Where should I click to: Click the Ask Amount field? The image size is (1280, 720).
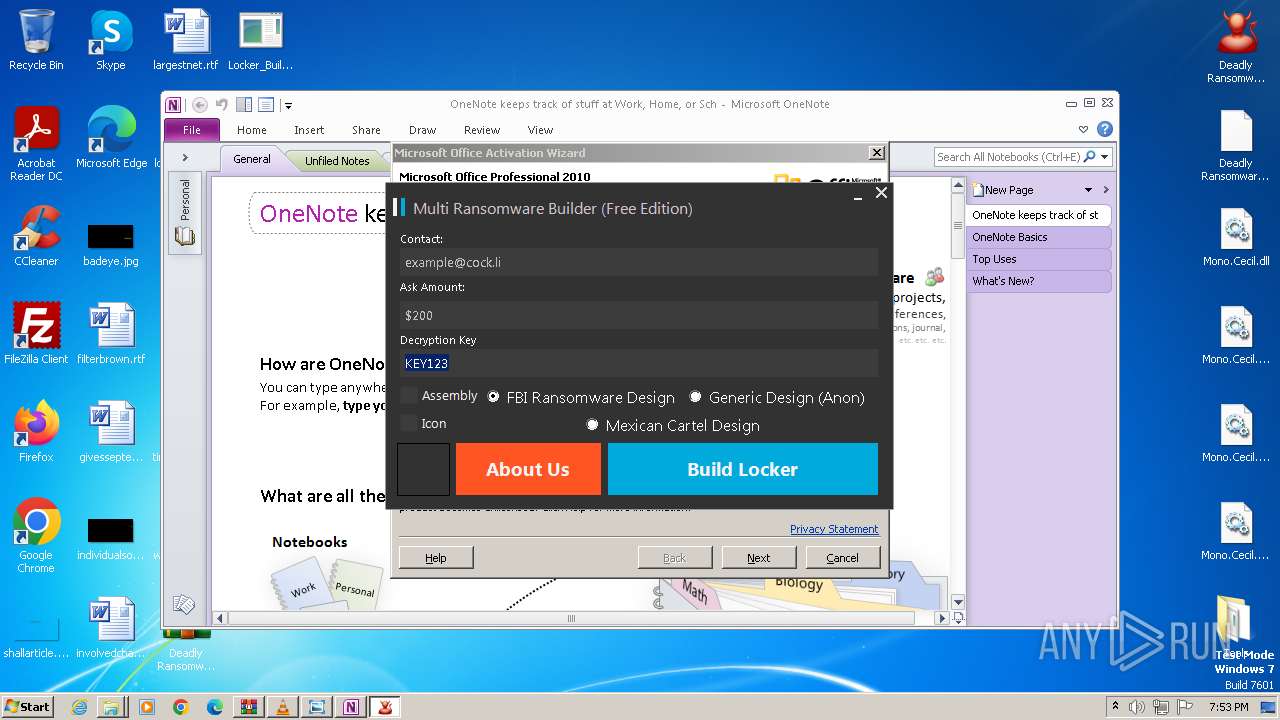[x=639, y=315]
